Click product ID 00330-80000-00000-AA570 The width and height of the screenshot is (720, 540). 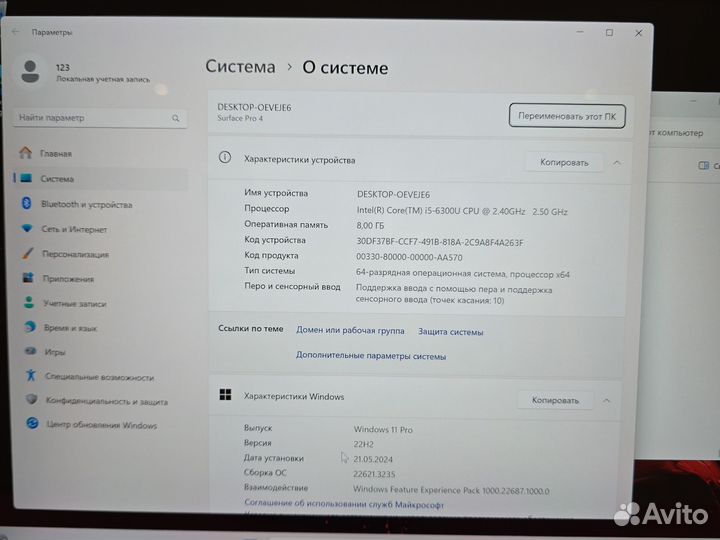pyautogui.click(x=409, y=257)
